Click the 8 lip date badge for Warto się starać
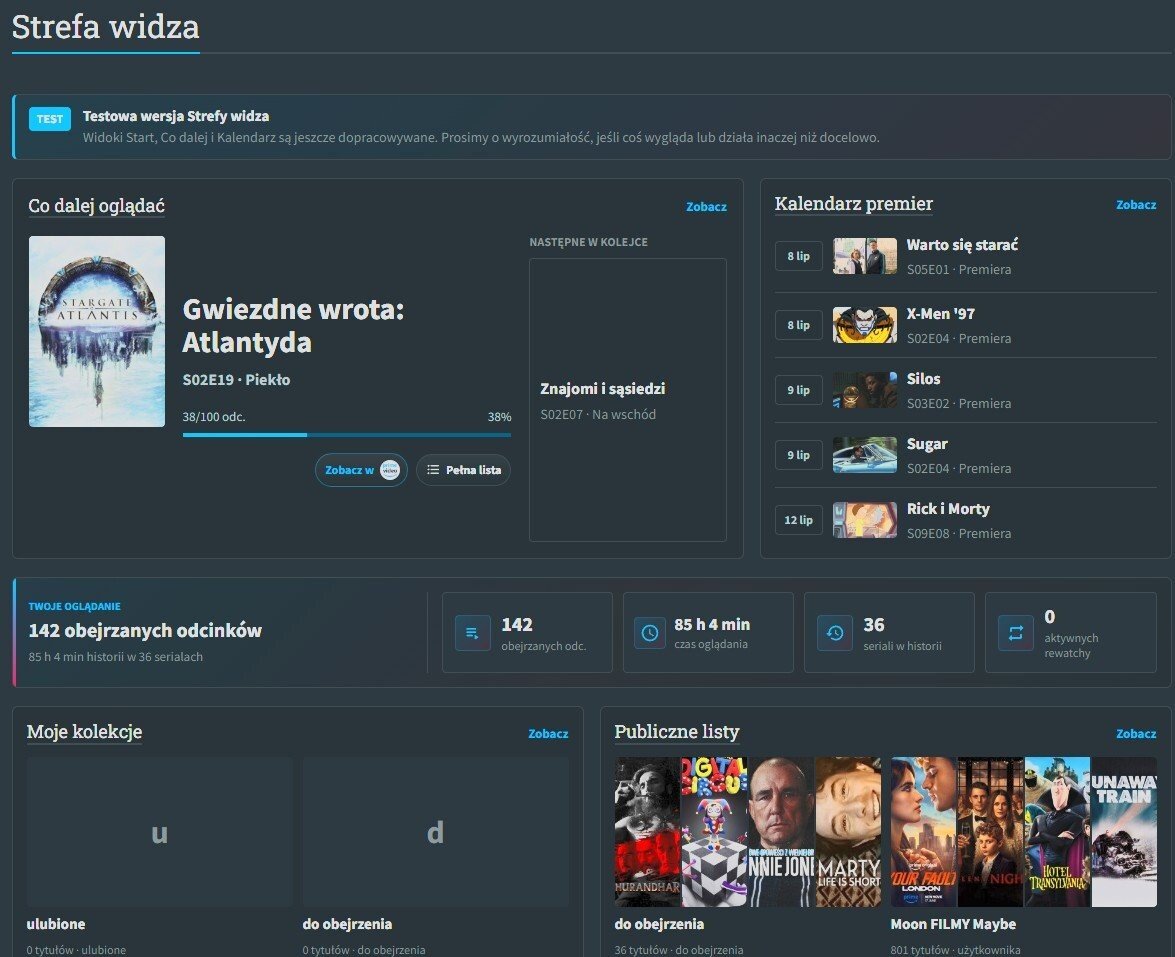The image size is (1175, 957). 798,256
